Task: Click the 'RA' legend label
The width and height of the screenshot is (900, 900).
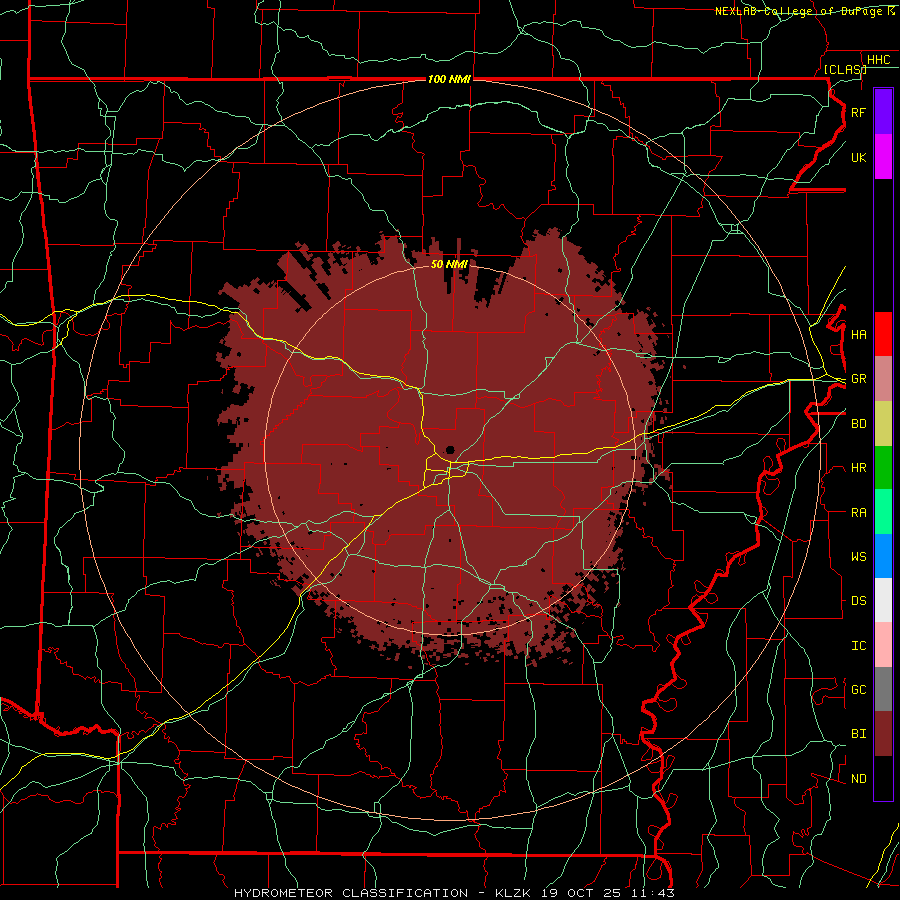Action: pyautogui.click(x=858, y=513)
